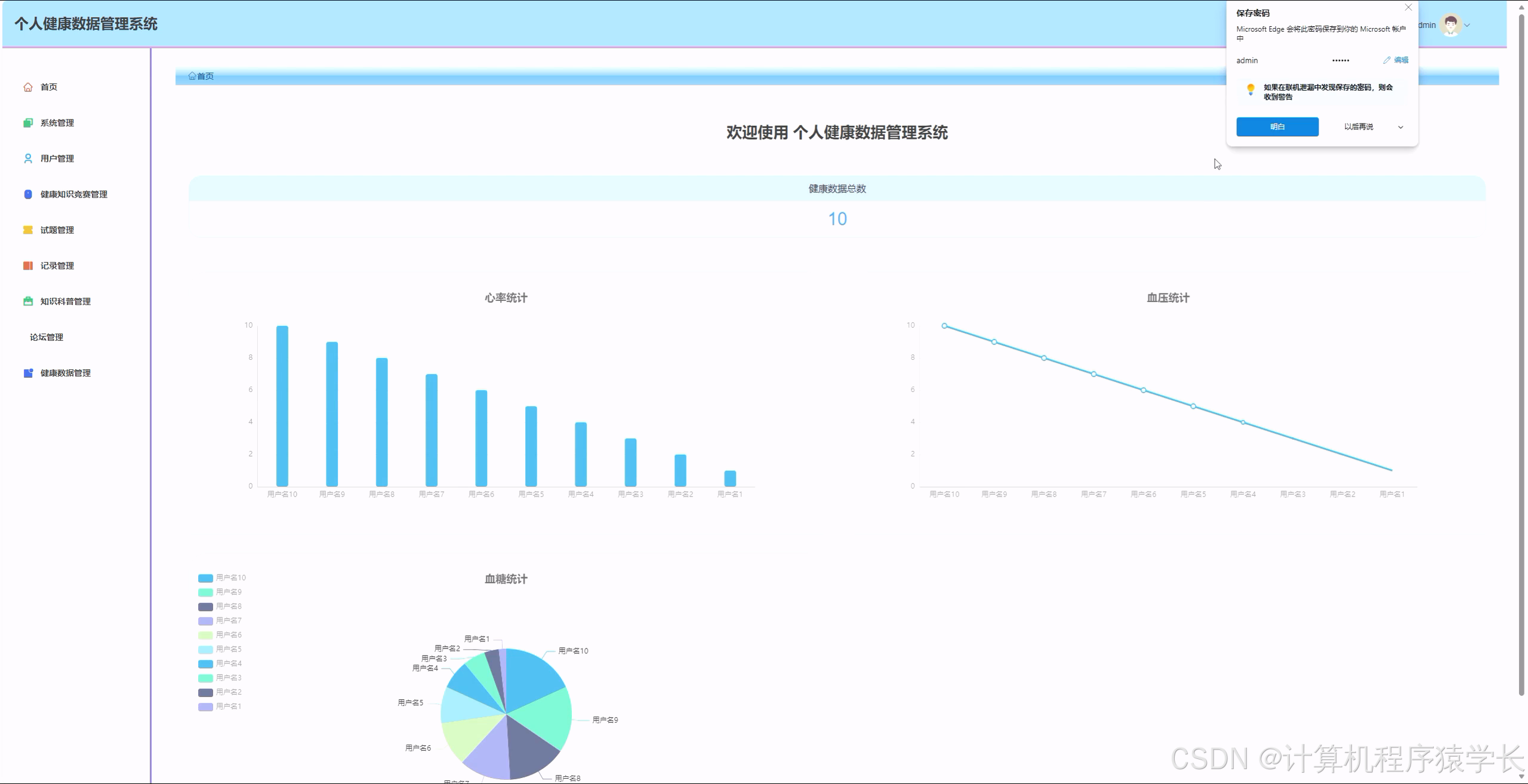Click the 用户名9 green color swatch
The width and height of the screenshot is (1528, 784).
[205, 591]
